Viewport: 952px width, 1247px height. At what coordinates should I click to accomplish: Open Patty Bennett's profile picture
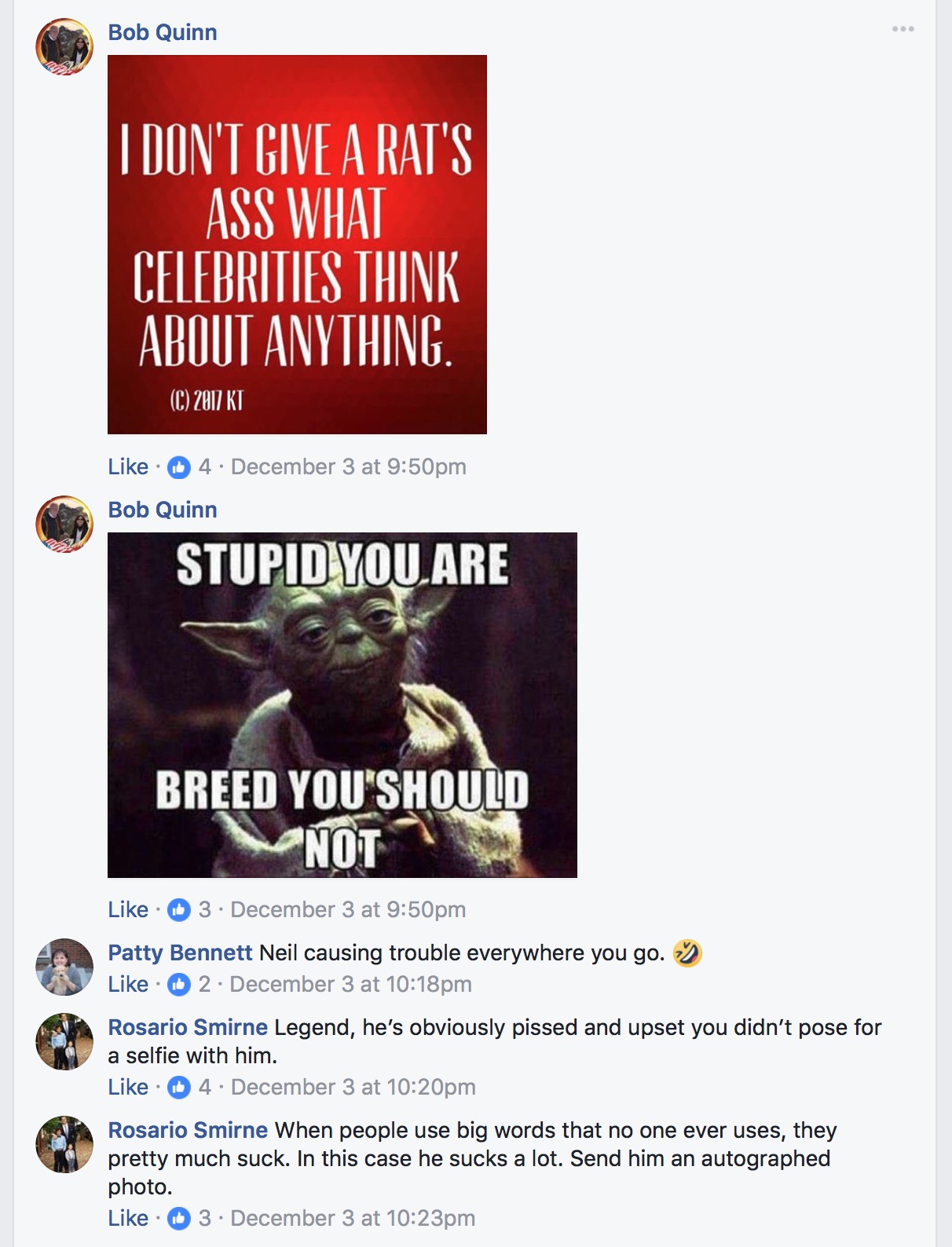tap(64, 967)
